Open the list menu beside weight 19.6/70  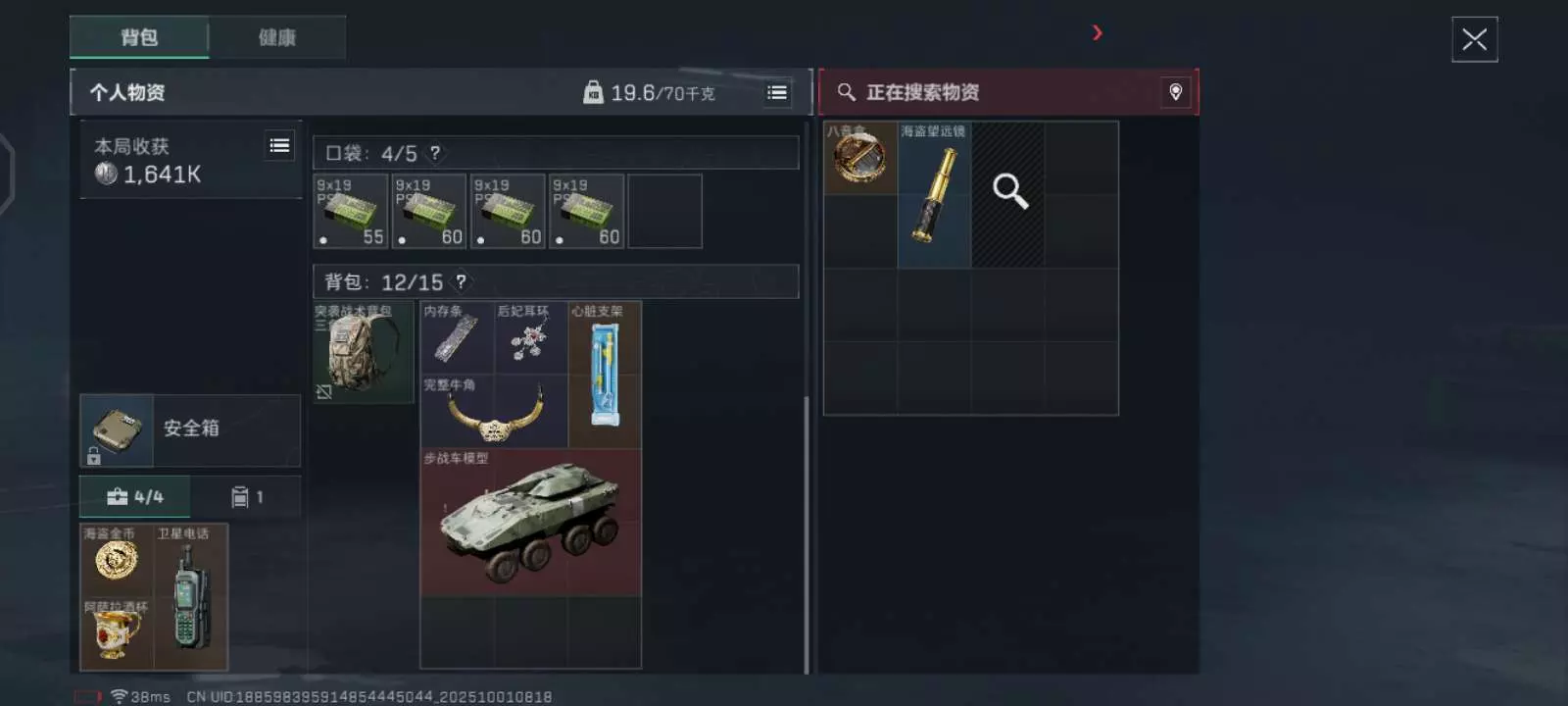click(x=777, y=92)
